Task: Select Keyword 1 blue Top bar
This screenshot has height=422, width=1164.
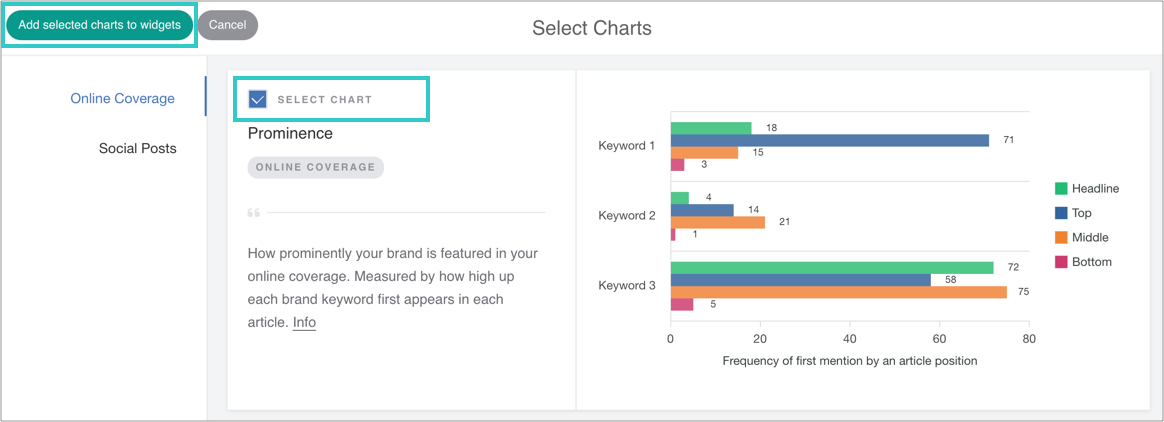Action: pos(829,140)
